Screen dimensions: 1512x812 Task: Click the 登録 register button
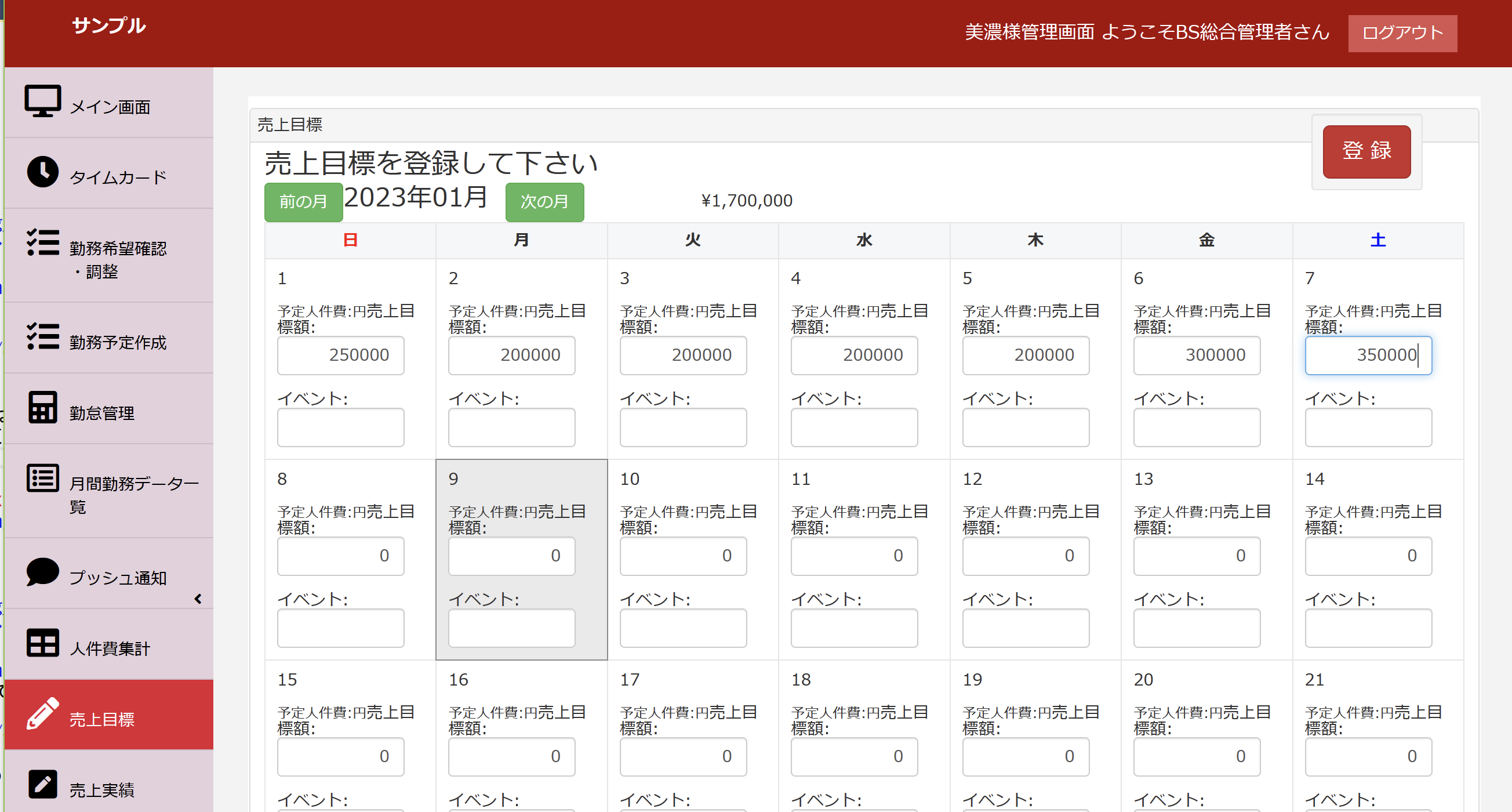pyautogui.click(x=1366, y=151)
